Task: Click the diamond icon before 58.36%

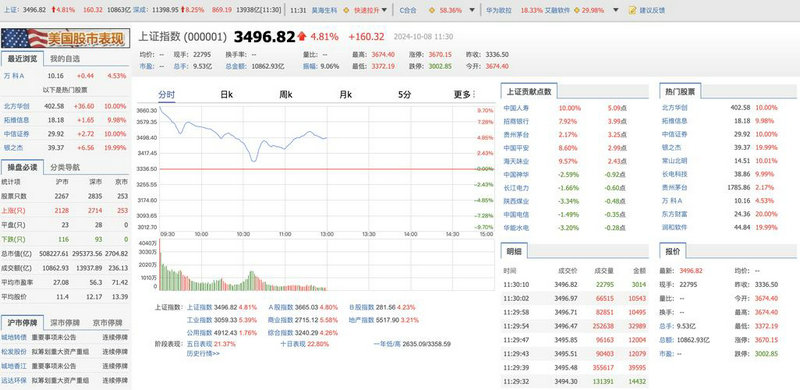Action: pos(432,10)
